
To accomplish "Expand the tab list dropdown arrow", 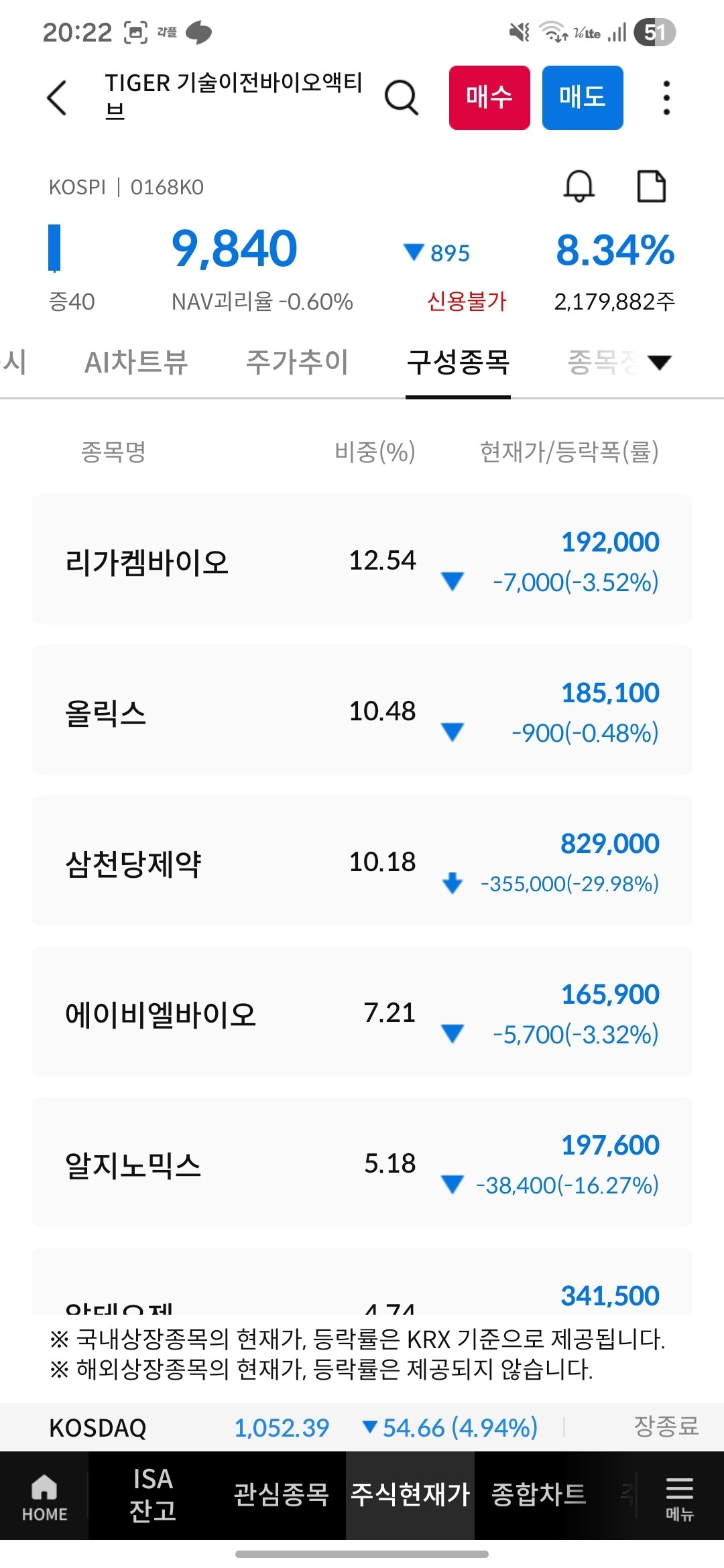I will (660, 363).
